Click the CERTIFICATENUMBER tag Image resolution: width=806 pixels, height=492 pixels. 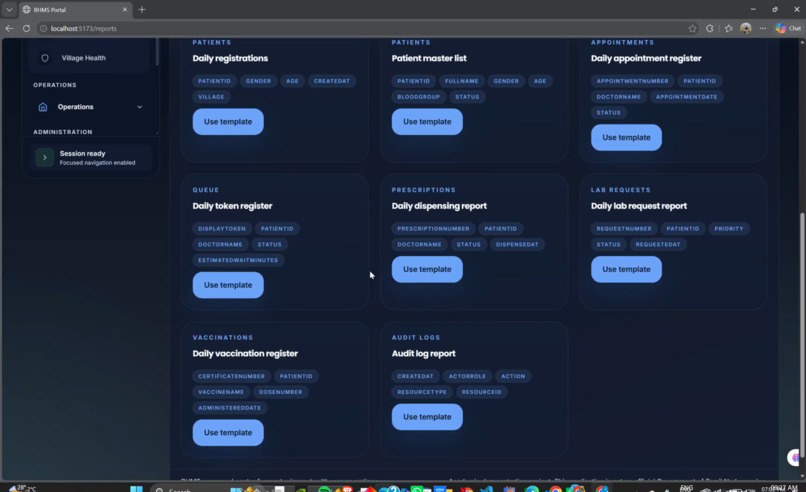[231, 376]
